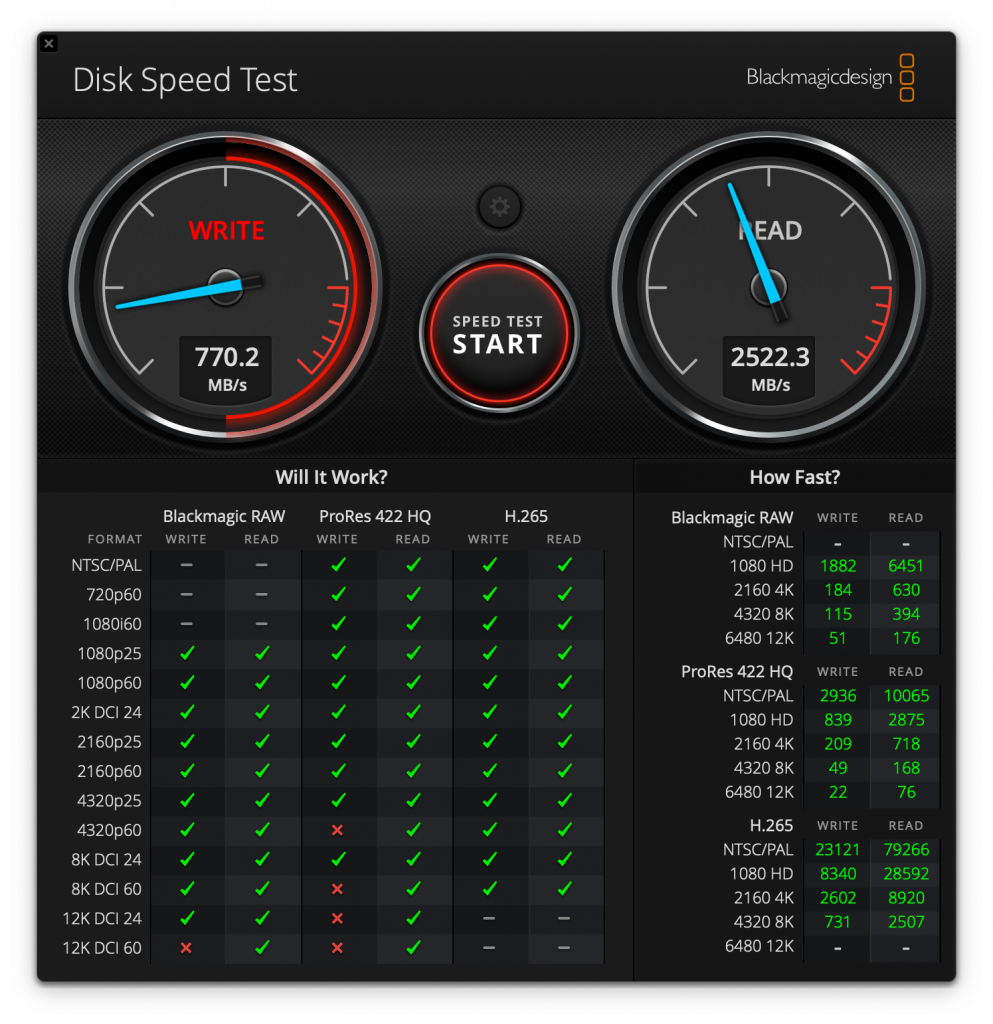Click 4320p60 Blackmagic RAW write checkmark
The width and height of the screenshot is (993, 1024).
pyautogui.click(x=187, y=829)
